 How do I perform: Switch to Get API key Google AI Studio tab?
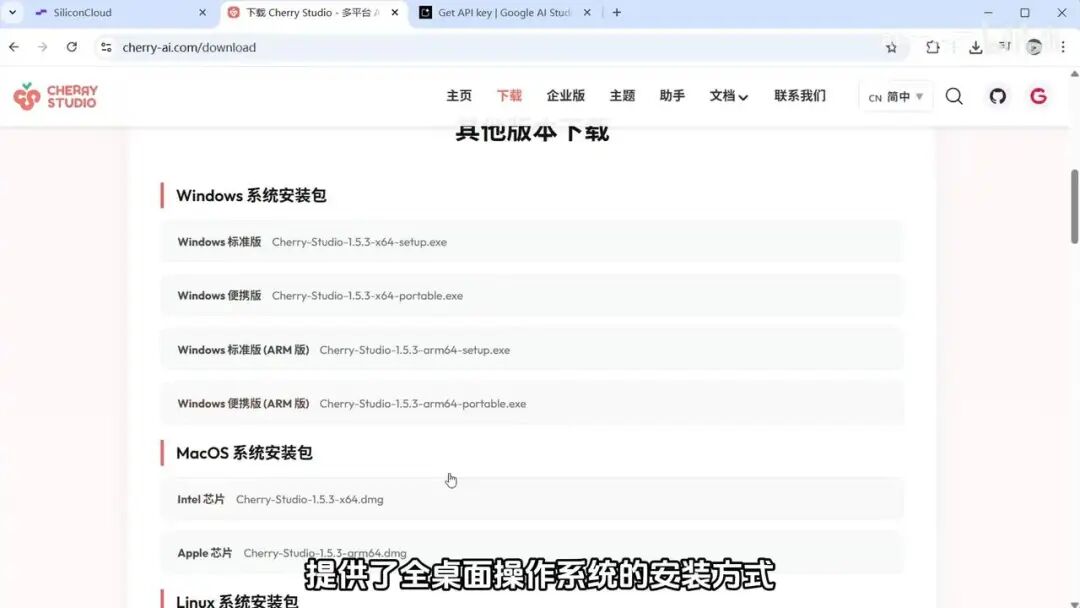[x=504, y=12]
